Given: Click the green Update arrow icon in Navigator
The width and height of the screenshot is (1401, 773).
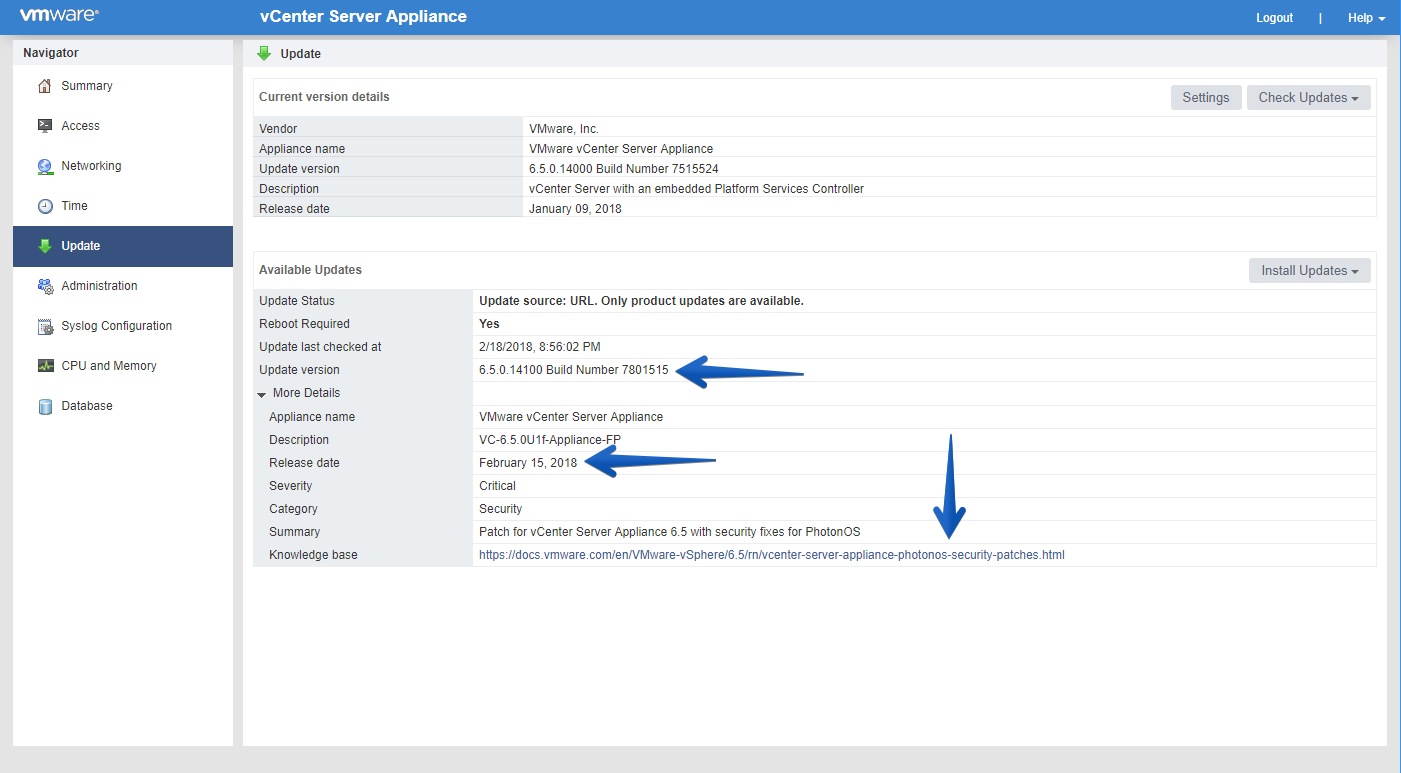Looking at the screenshot, I should [44, 246].
